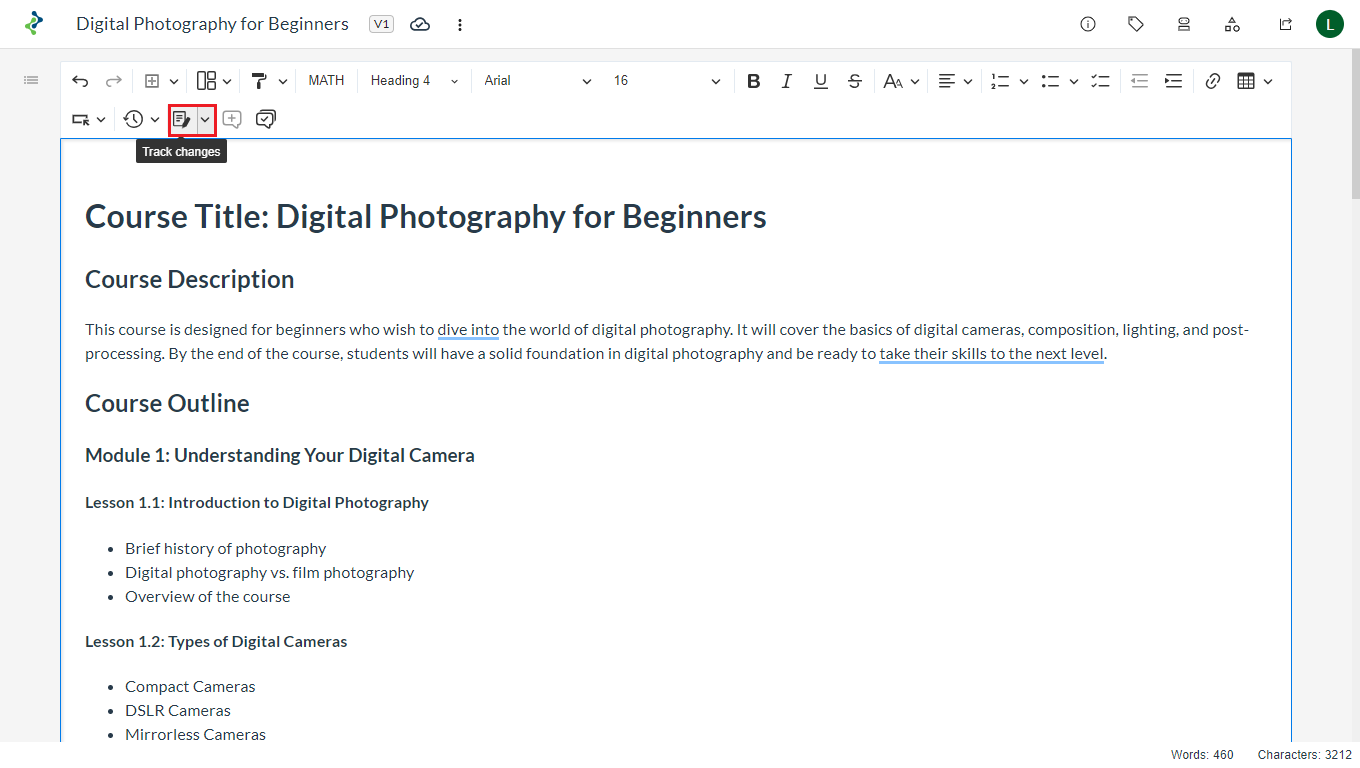Insert a link with the chain icon
This screenshot has width=1360, height=768.
1213,81
